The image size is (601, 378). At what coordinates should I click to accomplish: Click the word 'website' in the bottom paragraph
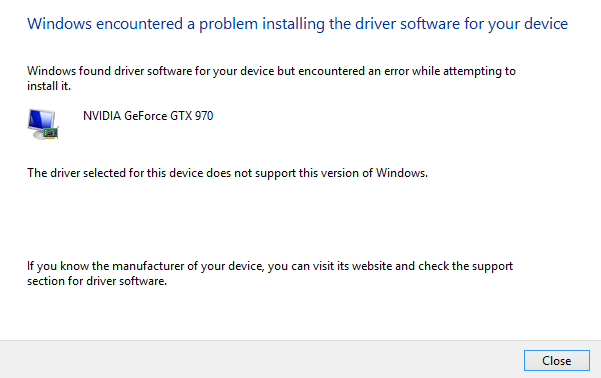pyautogui.click(x=371, y=266)
